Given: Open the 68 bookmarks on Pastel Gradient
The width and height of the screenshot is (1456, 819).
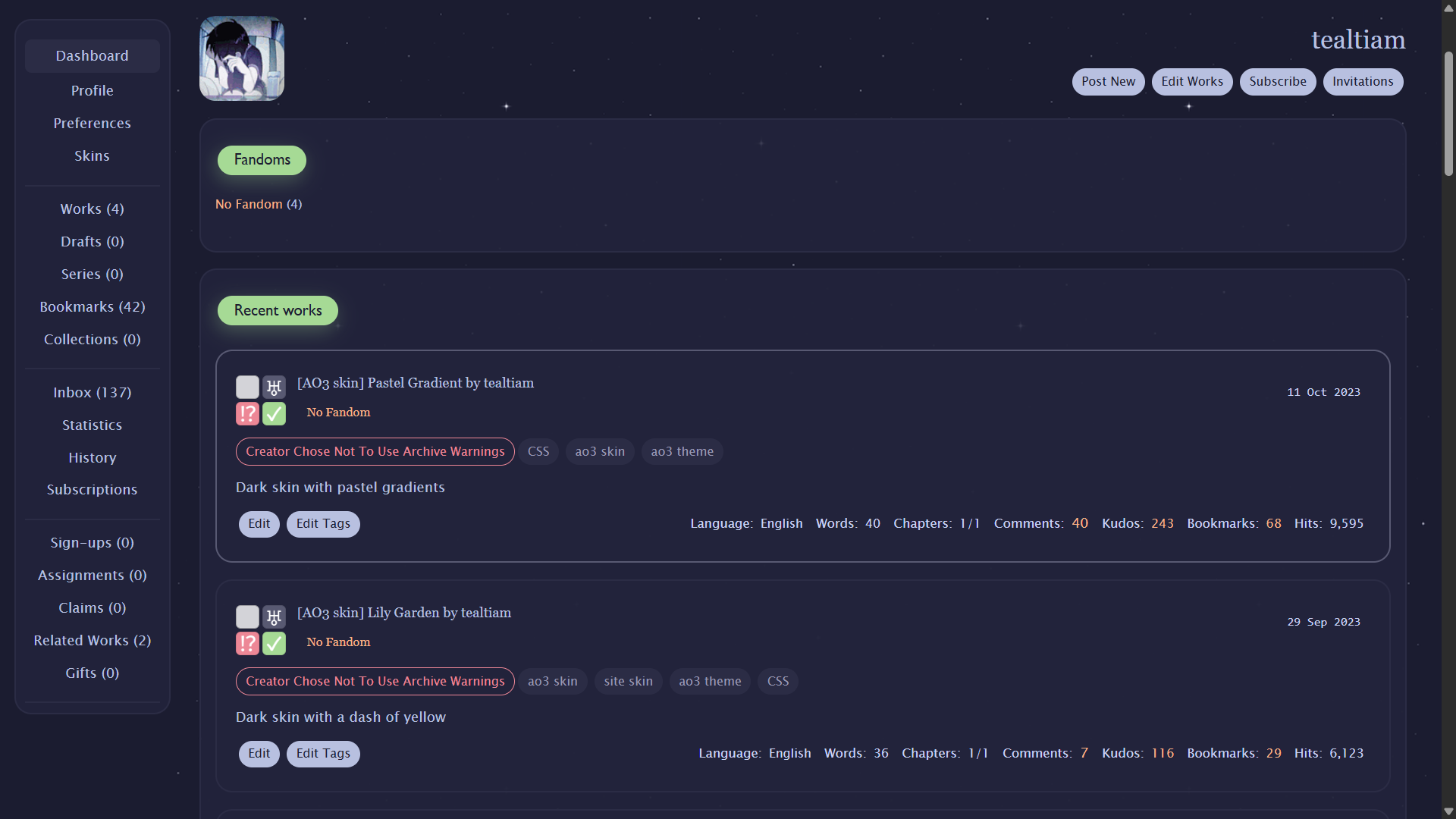Looking at the screenshot, I should 1274,524.
